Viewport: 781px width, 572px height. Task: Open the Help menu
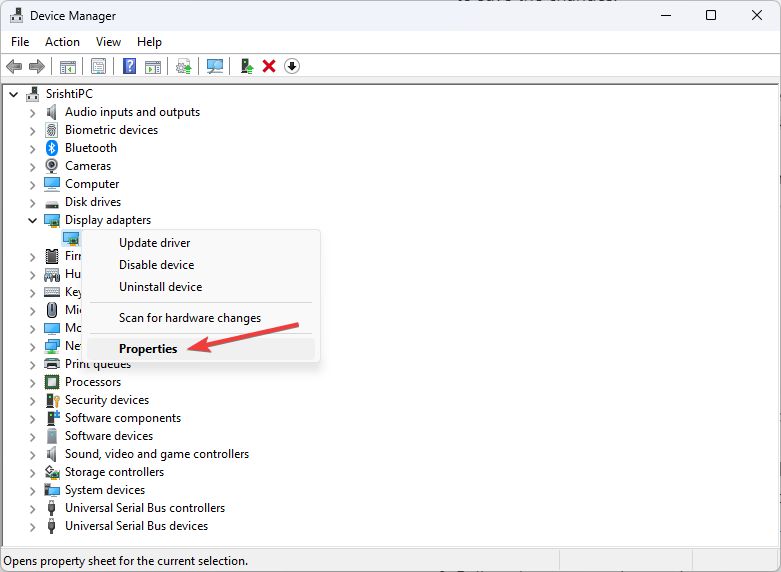click(149, 42)
